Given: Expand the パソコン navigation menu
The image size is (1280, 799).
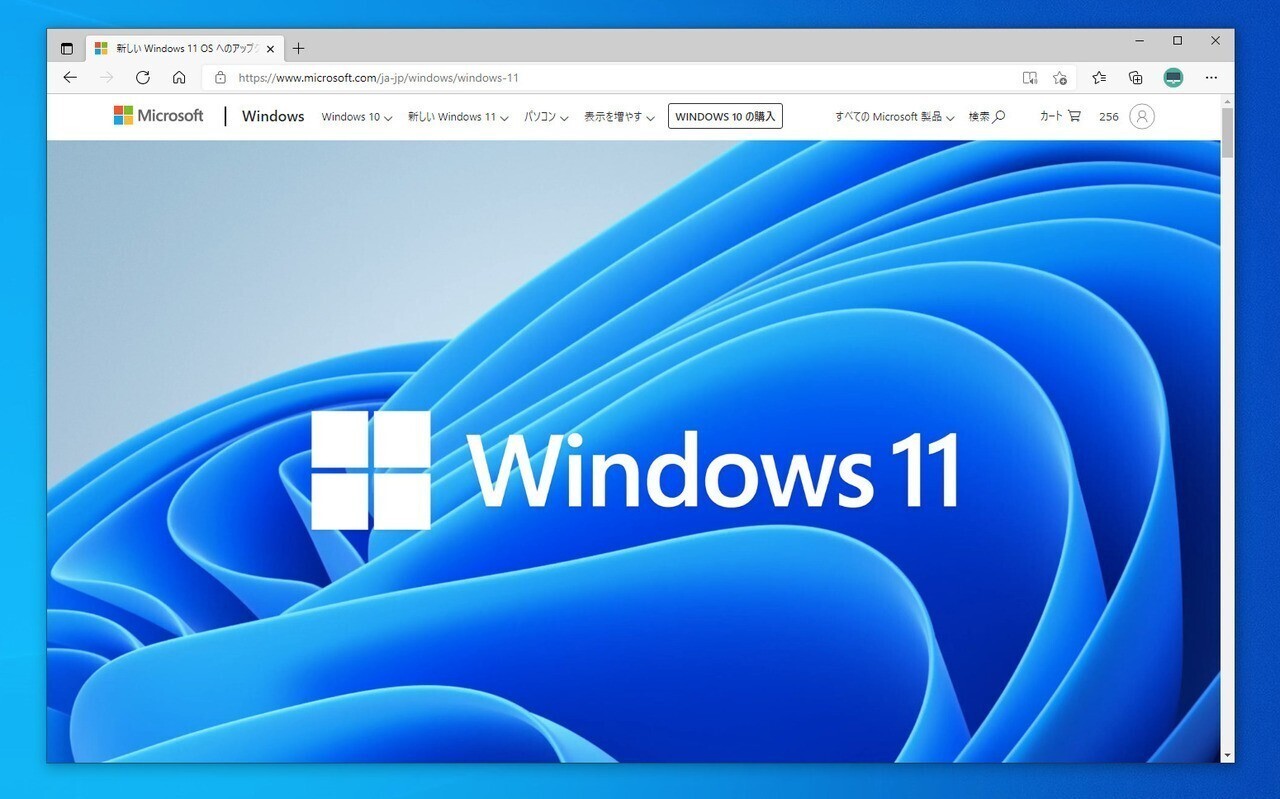Looking at the screenshot, I should click(x=546, y=117).
